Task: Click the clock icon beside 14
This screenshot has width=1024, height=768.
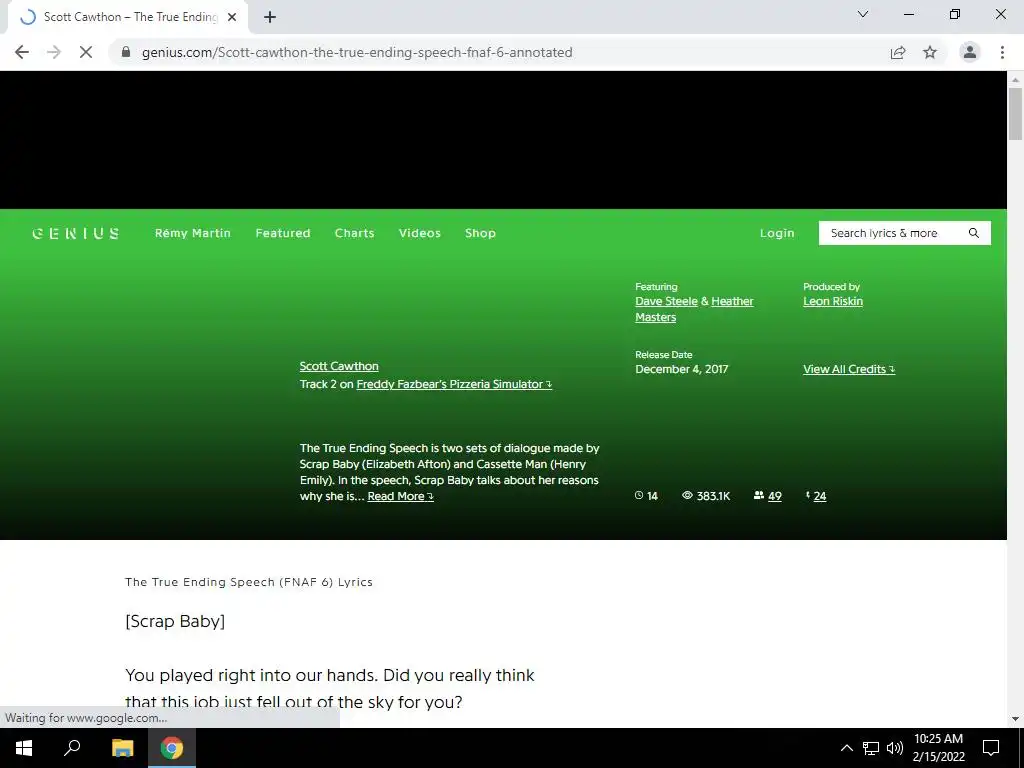Action: [x=639, y=496]
